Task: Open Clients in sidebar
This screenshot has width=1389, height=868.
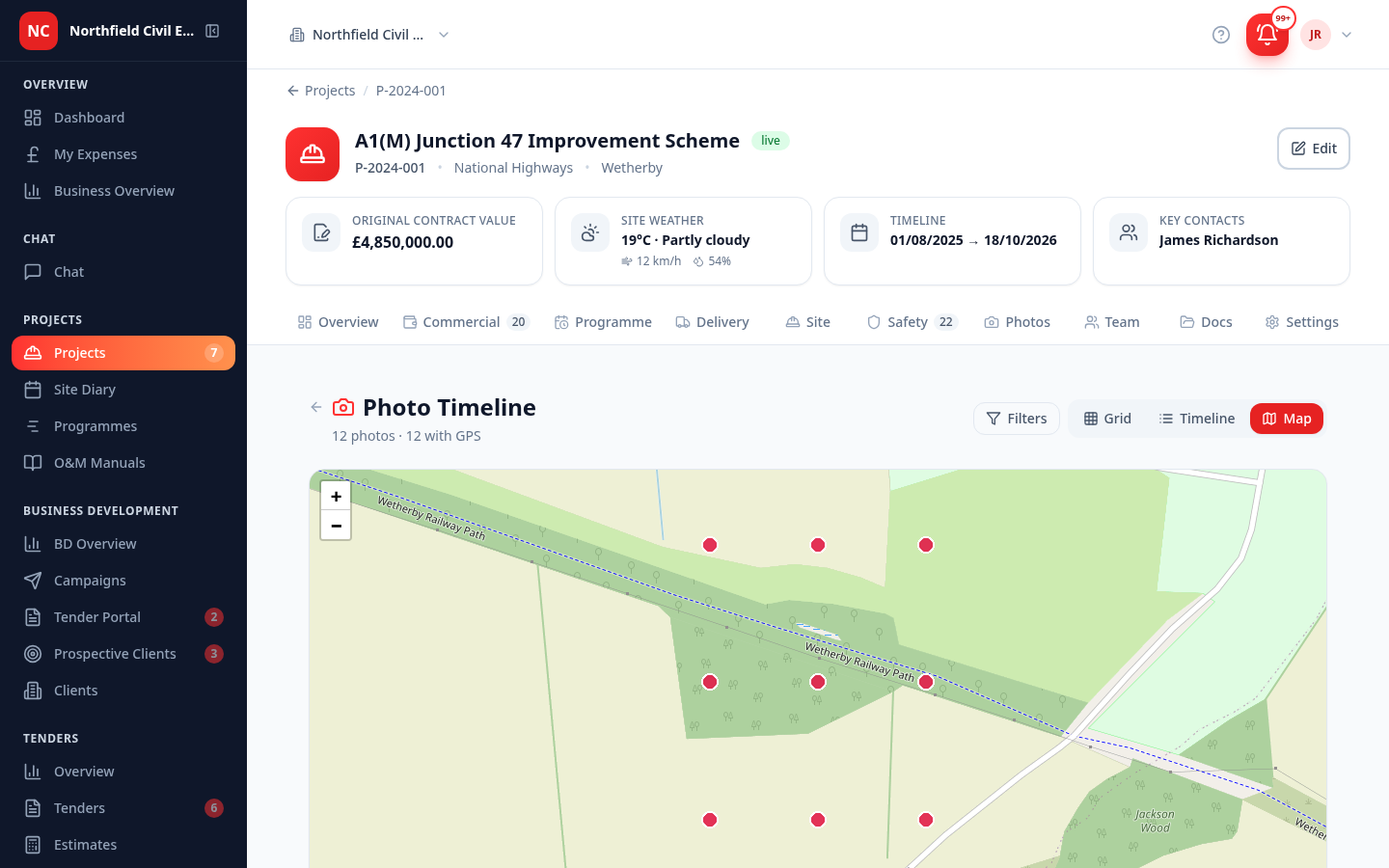Action: tap(123, 691)
